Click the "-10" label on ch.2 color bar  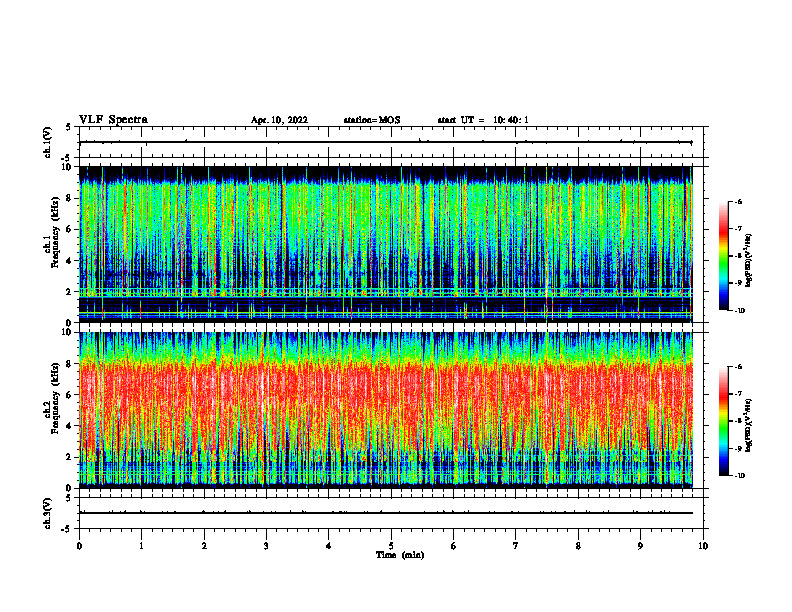[740, 476]
